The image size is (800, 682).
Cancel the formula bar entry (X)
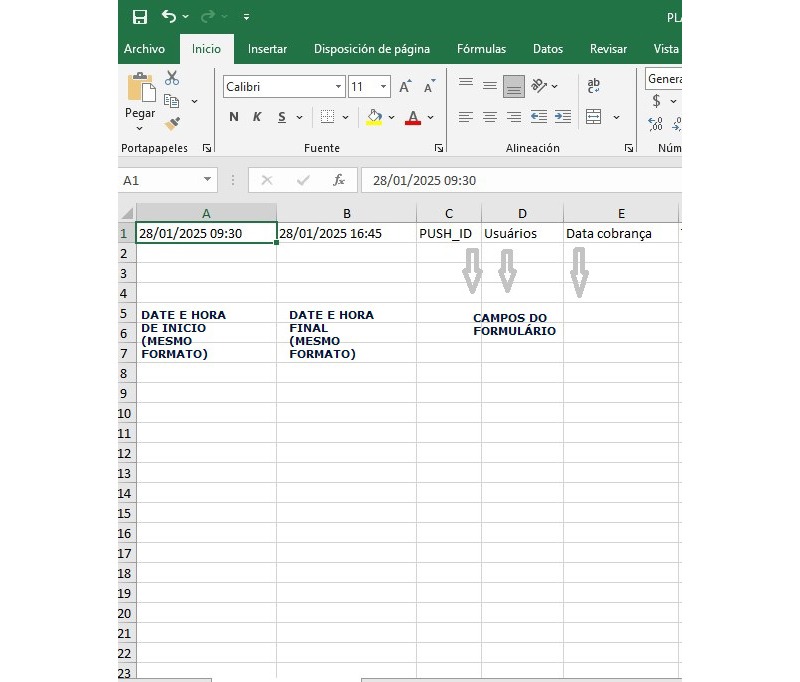click(x=267, y=180)
